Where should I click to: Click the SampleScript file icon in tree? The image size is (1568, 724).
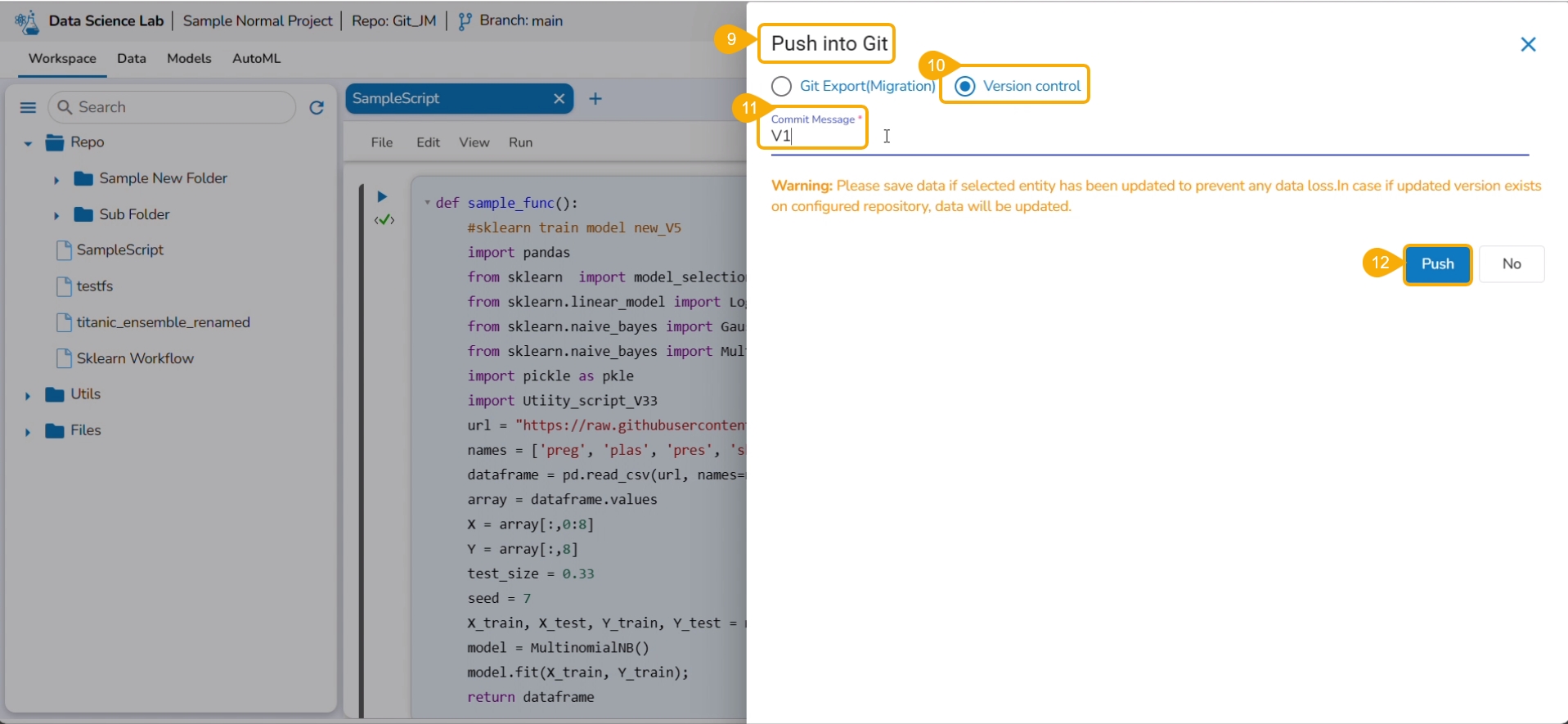(64, 250)
